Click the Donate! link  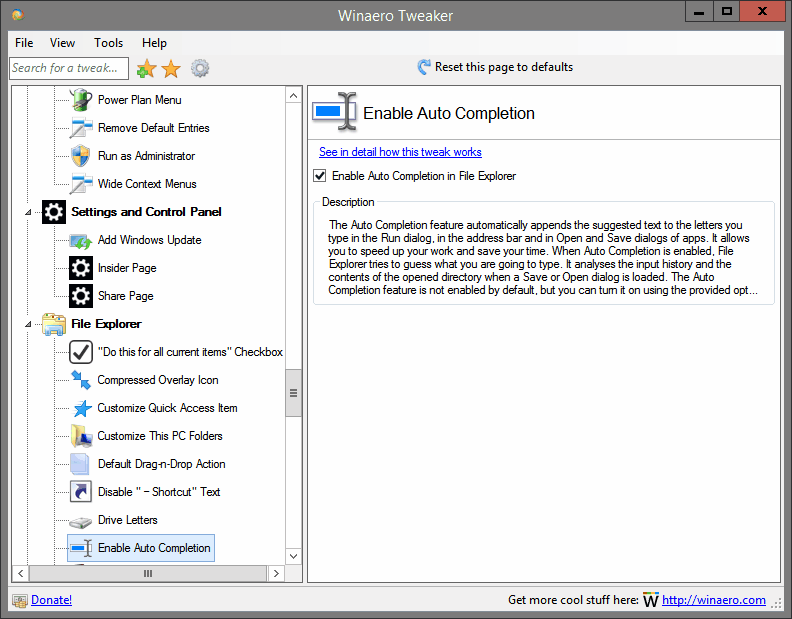point(52,600)
